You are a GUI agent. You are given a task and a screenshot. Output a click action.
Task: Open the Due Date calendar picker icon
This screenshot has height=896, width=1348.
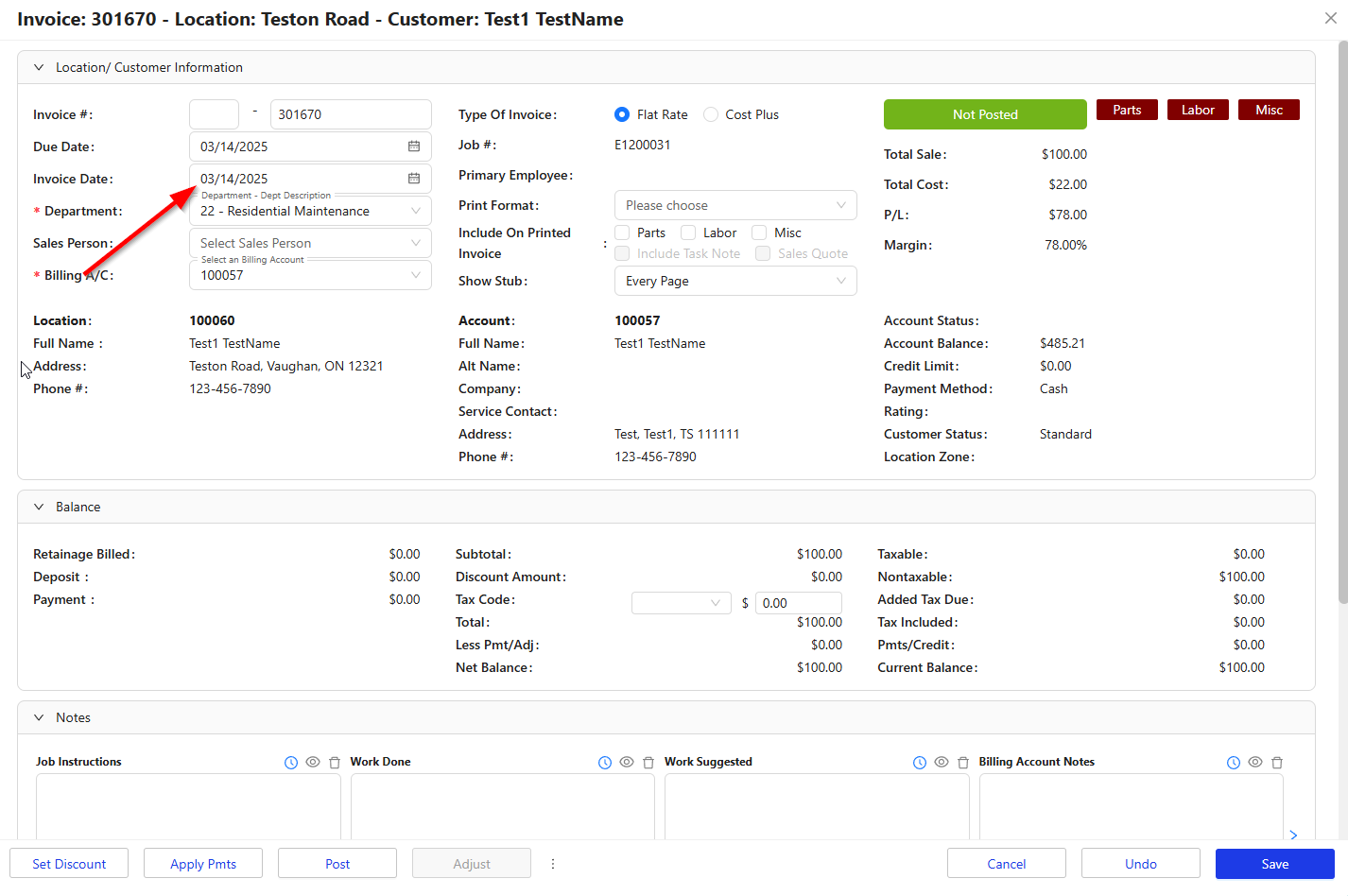(414, 146)
